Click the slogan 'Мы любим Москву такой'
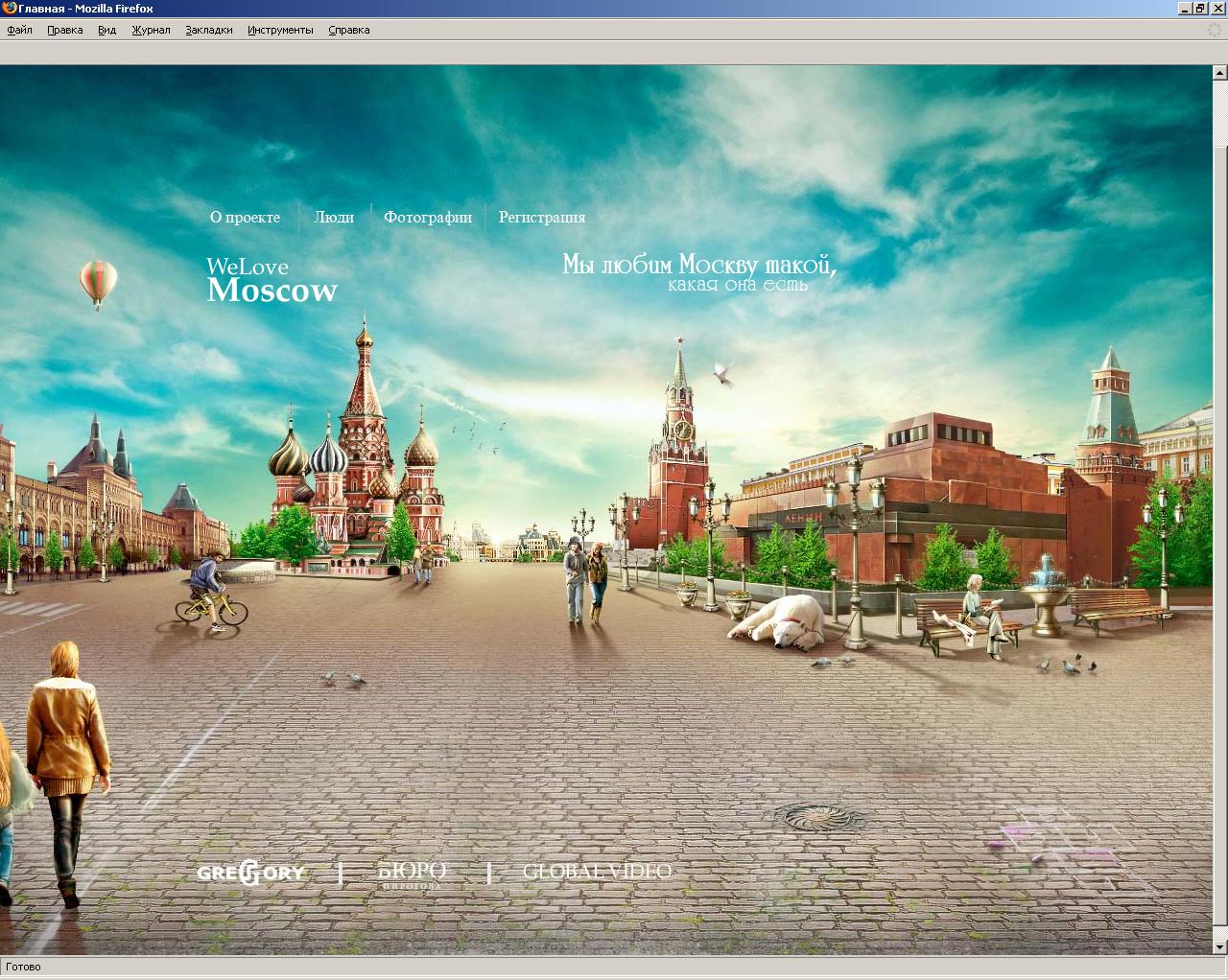Image resolution: width=1228 pixels, height=980 pixels. 699,265
